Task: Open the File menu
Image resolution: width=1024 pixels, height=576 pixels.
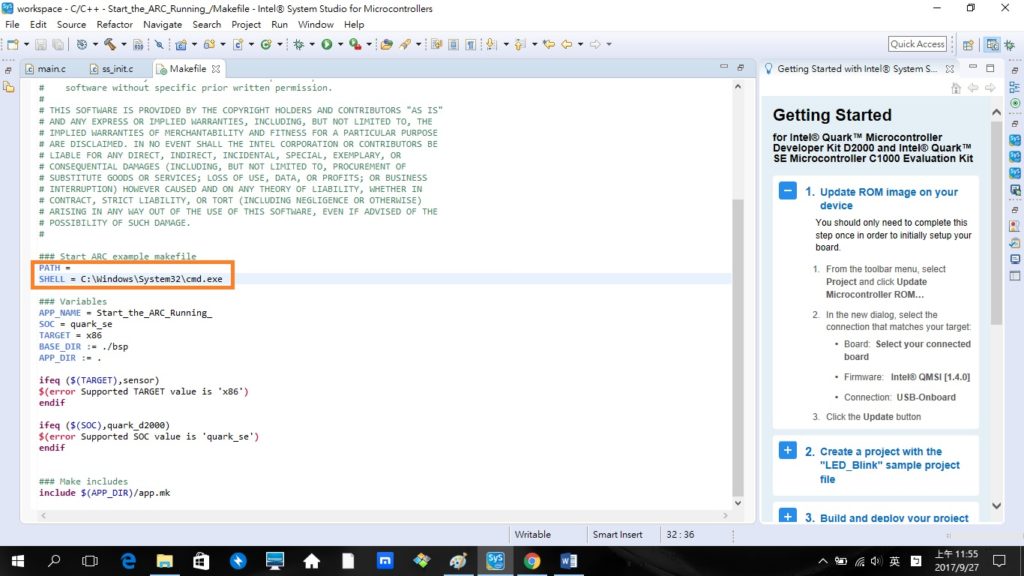Action: coord(12,25)
